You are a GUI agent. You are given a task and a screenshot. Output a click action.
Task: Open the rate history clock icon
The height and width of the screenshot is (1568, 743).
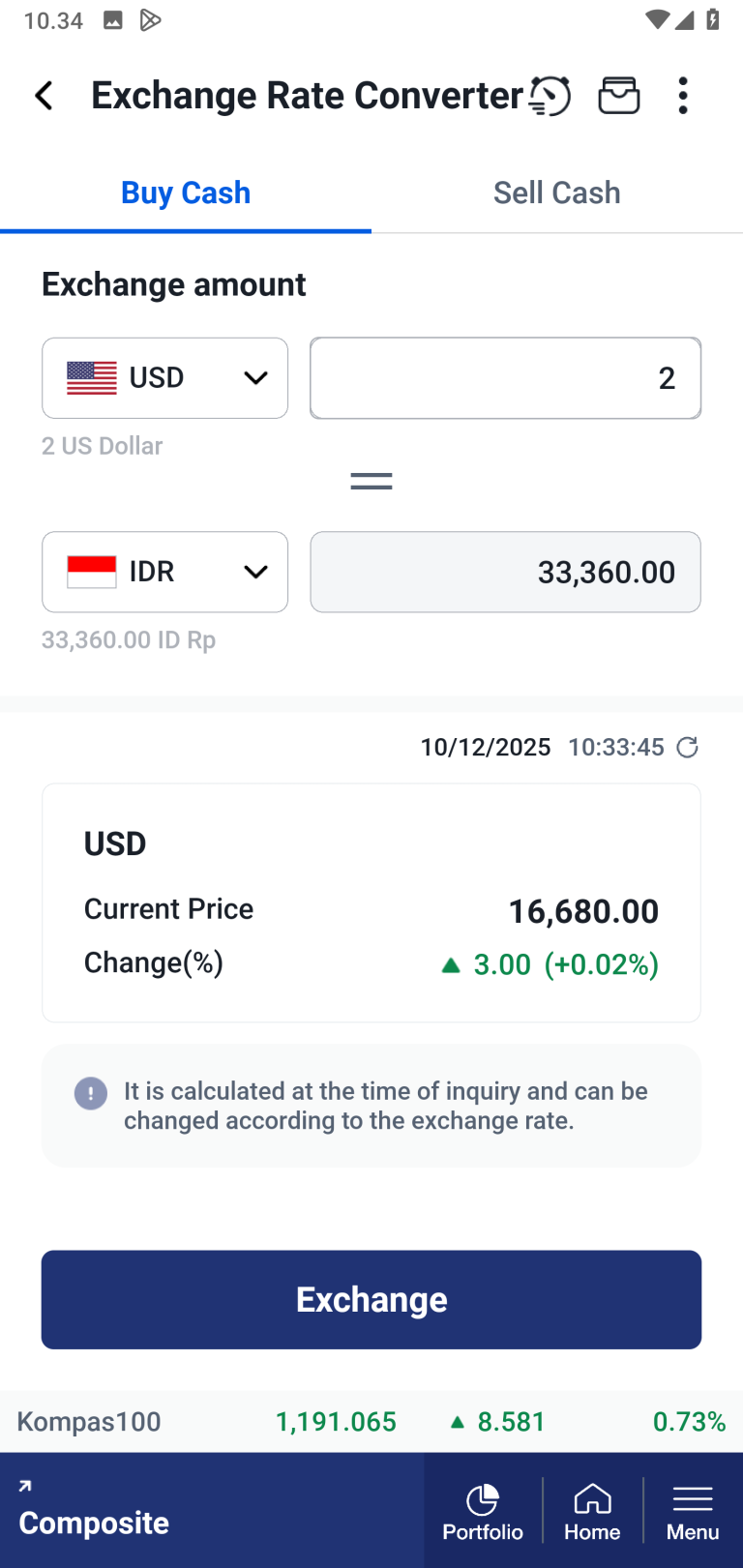550,96
